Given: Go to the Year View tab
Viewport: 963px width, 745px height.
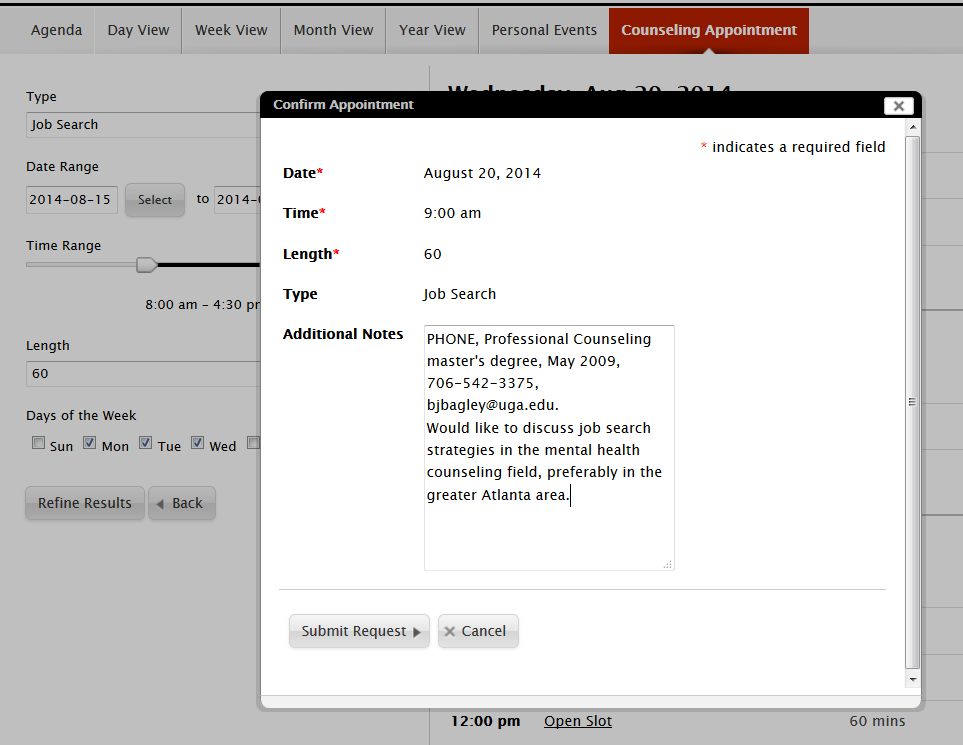Looking at the screenshot, I should [432, 30].
